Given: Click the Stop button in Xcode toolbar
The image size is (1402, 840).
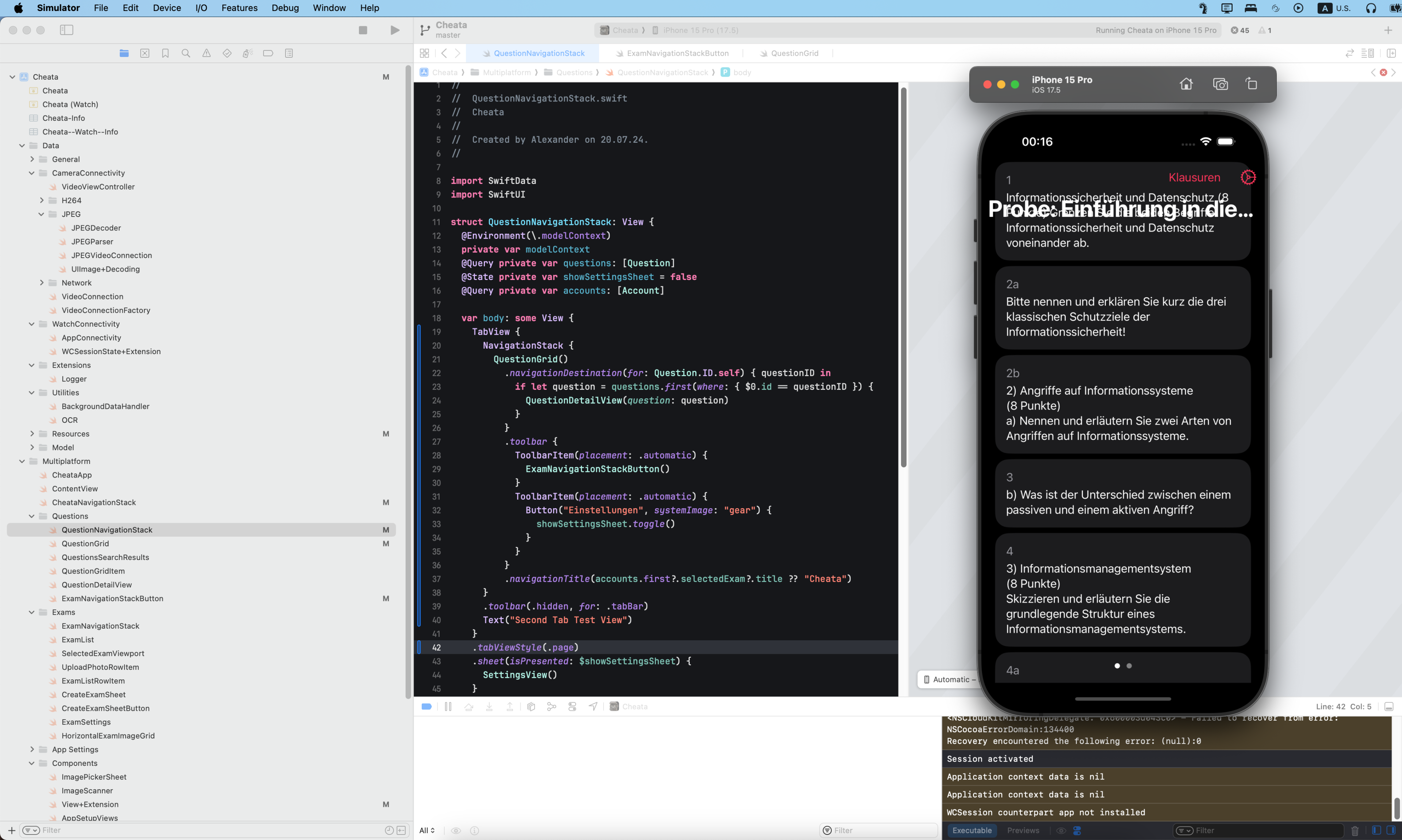Looking at the screenshot, I should pos(363,30).
